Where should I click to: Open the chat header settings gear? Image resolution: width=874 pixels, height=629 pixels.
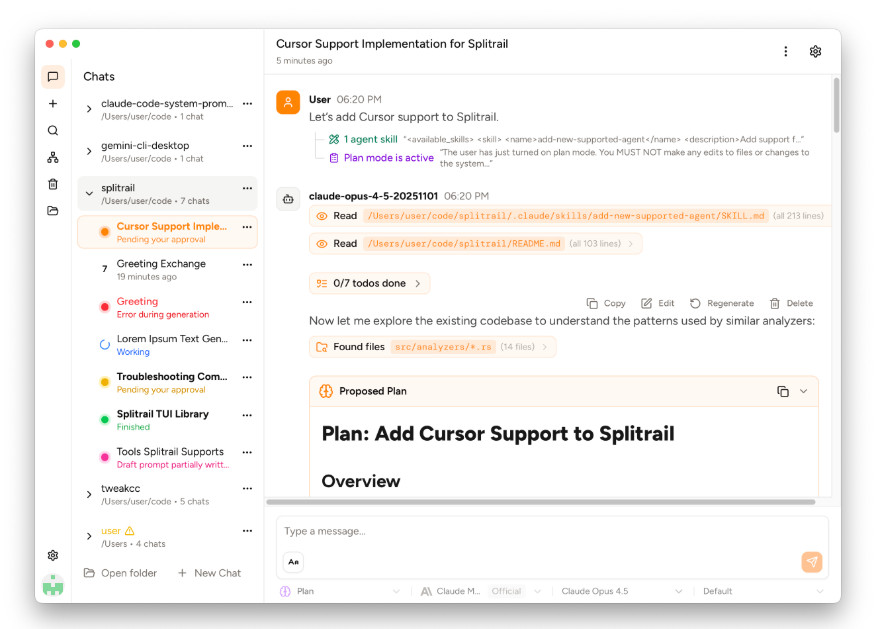tap(815, 52)
